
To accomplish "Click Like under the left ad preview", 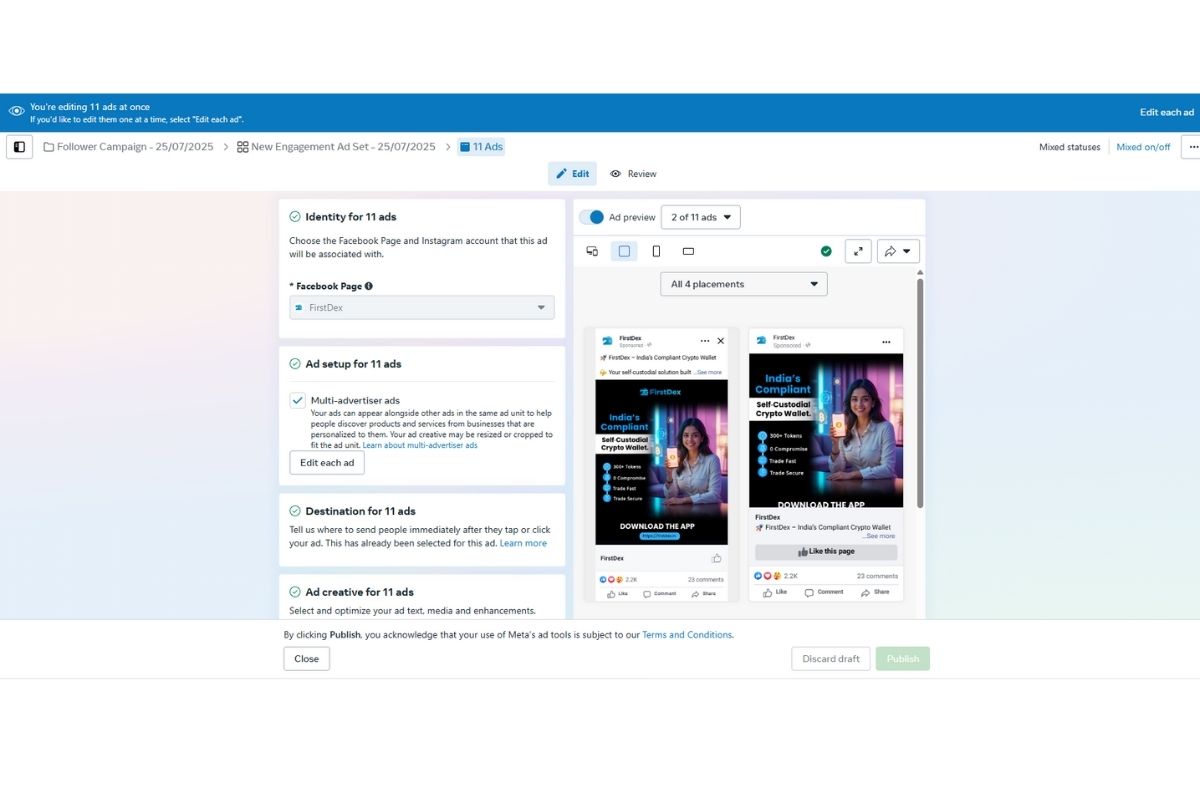I will 618,593.
